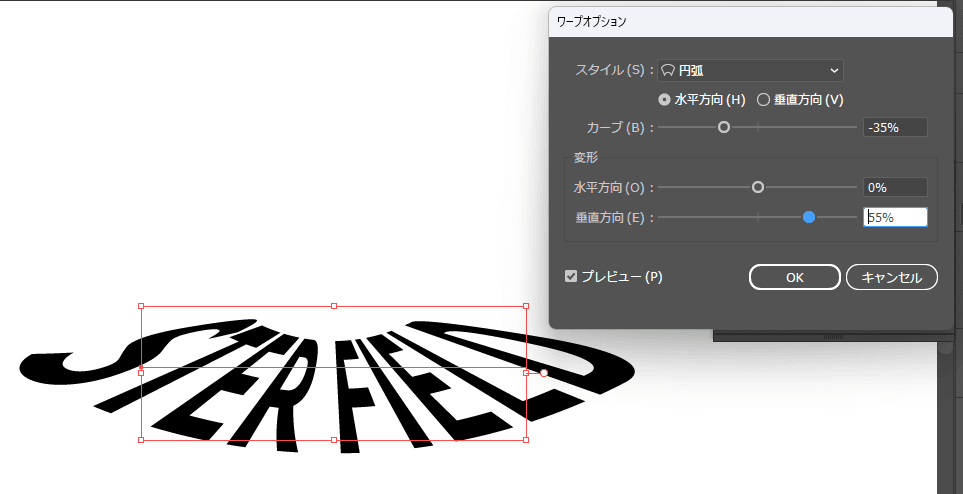Click the 変形 水平方向 (O) slider handle
Screen dimensions: 963x494
point(758,187)
